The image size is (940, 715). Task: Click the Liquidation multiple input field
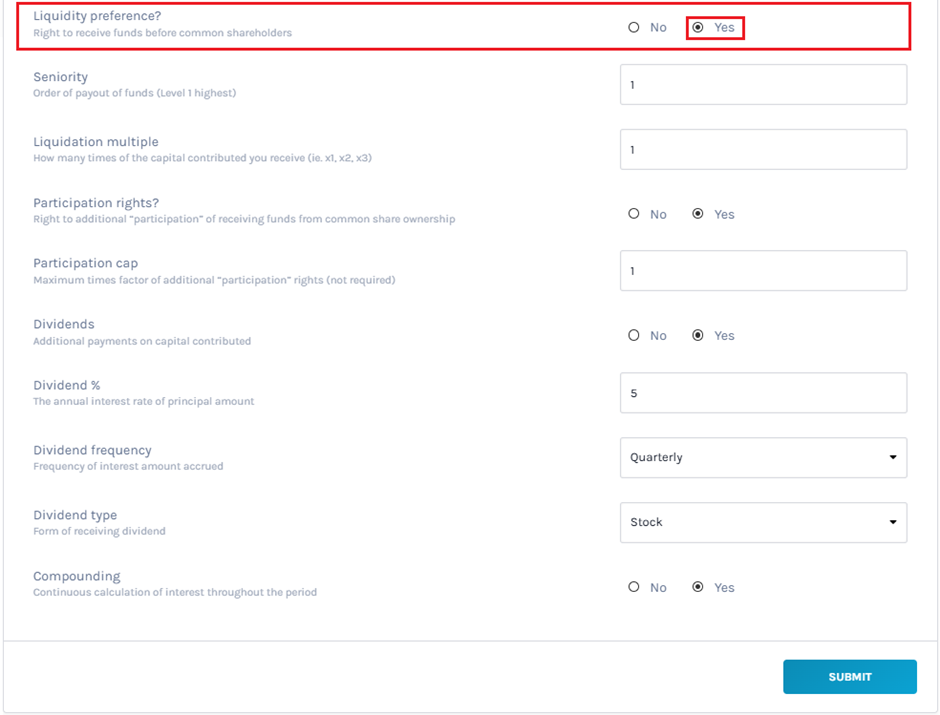pos(763,149)
